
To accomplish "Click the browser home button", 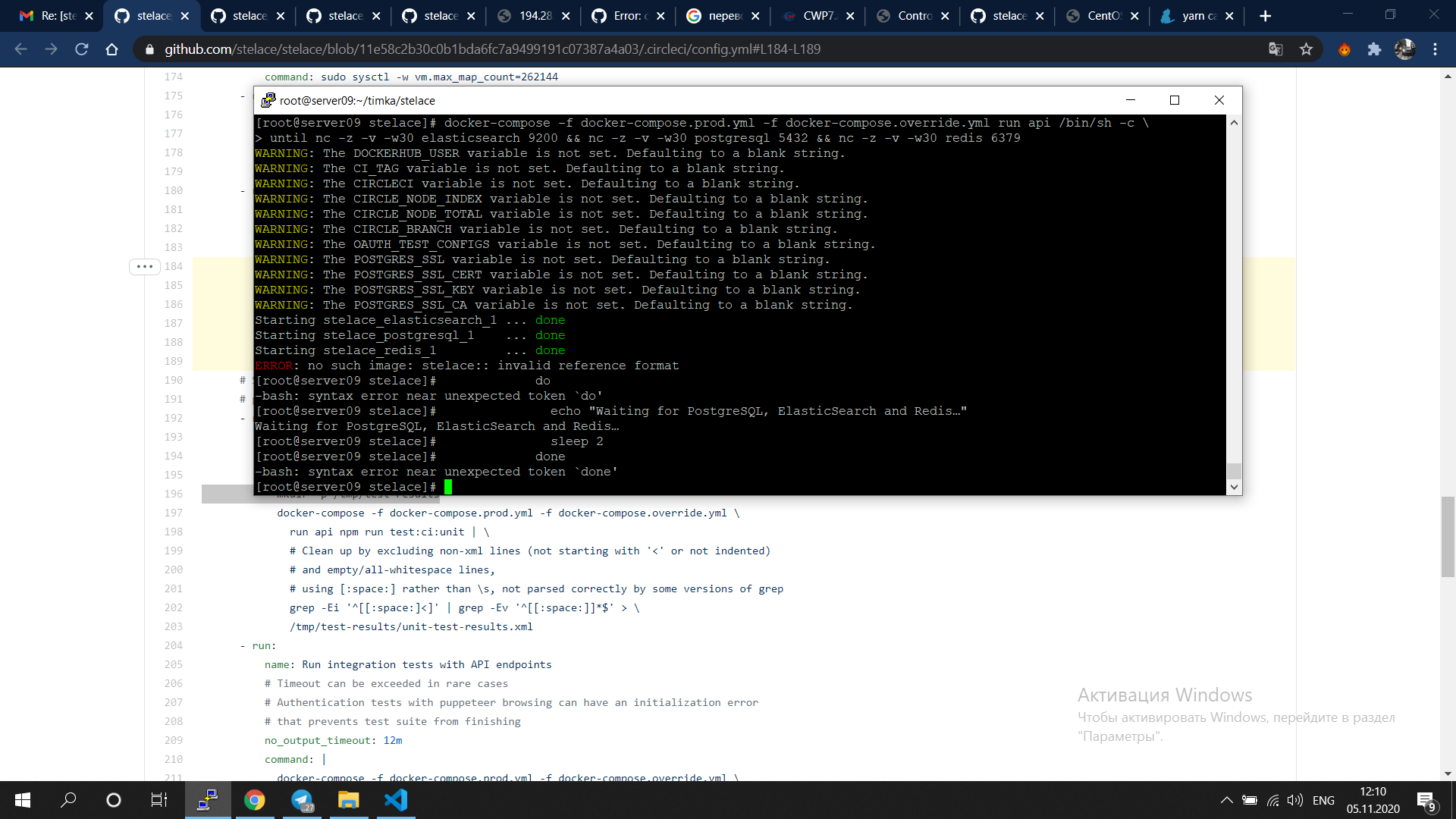I will point(112,49).
